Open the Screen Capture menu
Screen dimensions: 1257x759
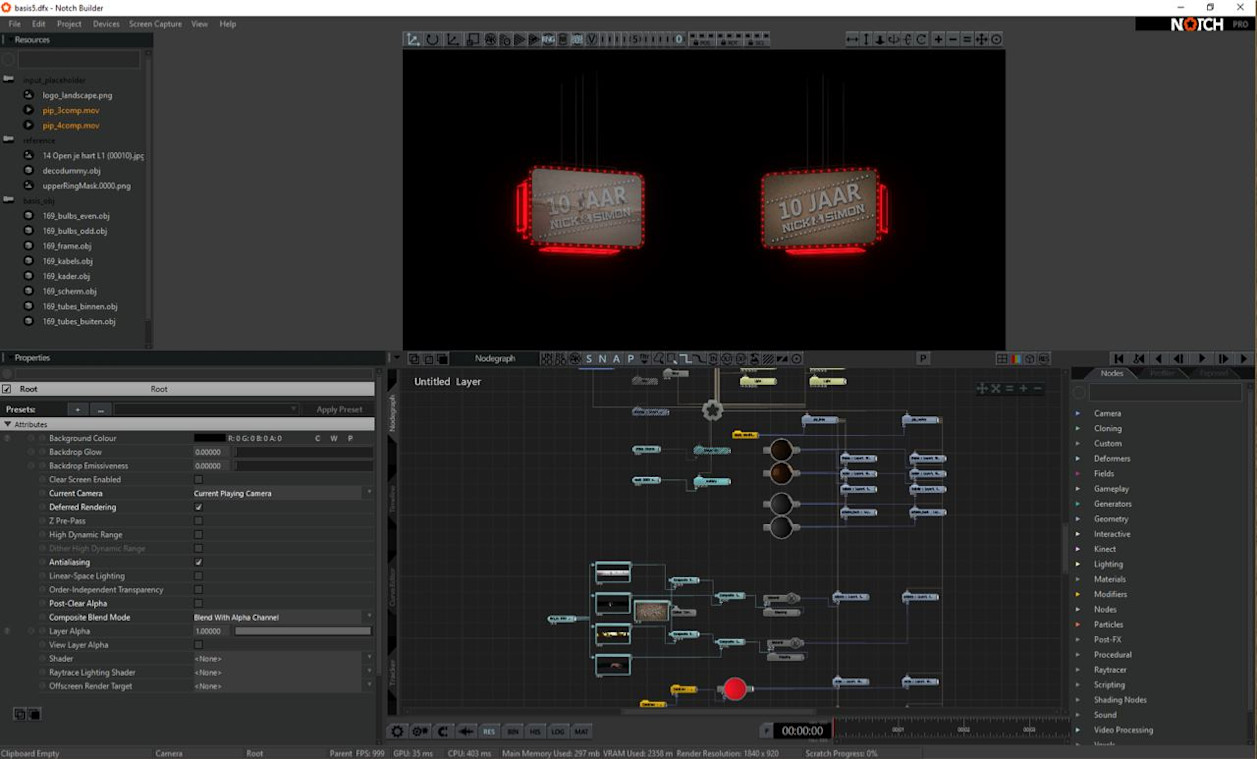(x=155, y=24)
